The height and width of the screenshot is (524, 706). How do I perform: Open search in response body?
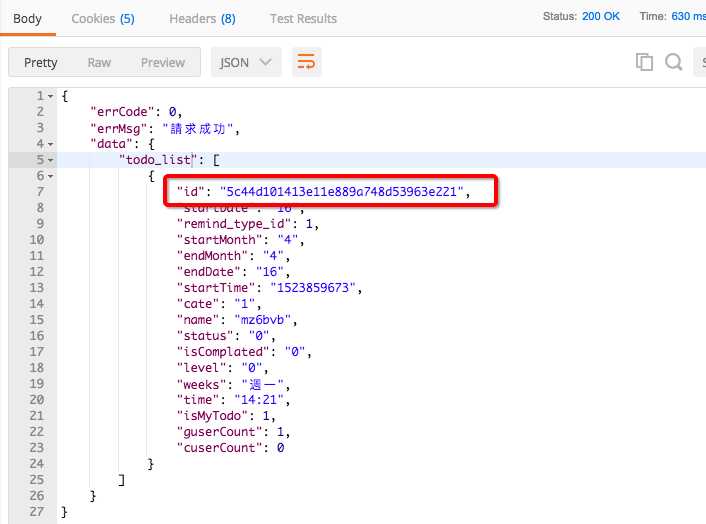[x=674, y=62]
